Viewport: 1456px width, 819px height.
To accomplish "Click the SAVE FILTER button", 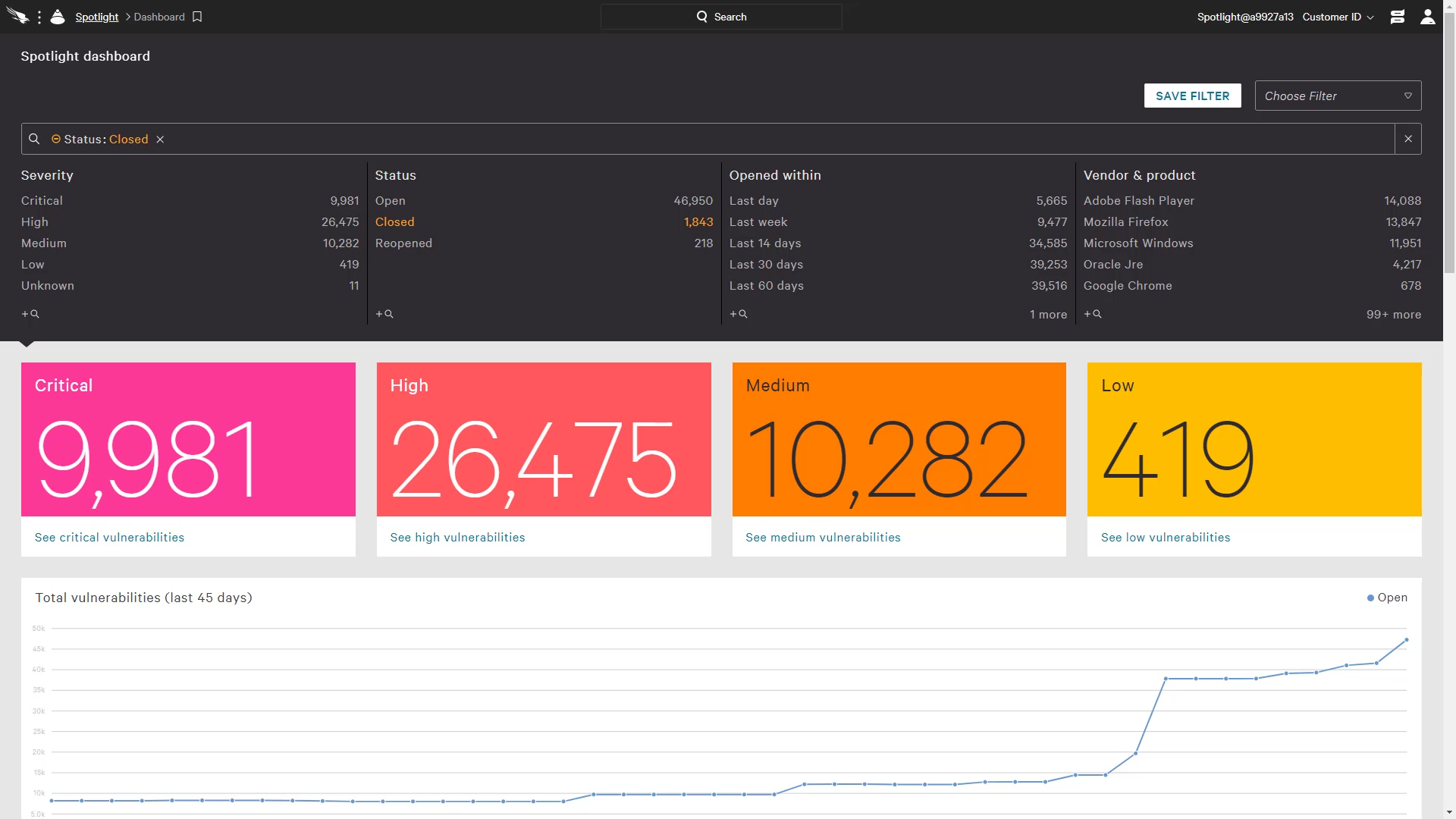I will pos(1192,95).
